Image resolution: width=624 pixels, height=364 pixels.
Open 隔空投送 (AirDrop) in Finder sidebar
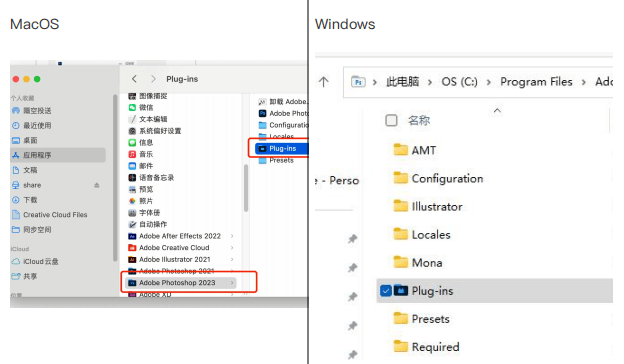[x=31, y=111]
